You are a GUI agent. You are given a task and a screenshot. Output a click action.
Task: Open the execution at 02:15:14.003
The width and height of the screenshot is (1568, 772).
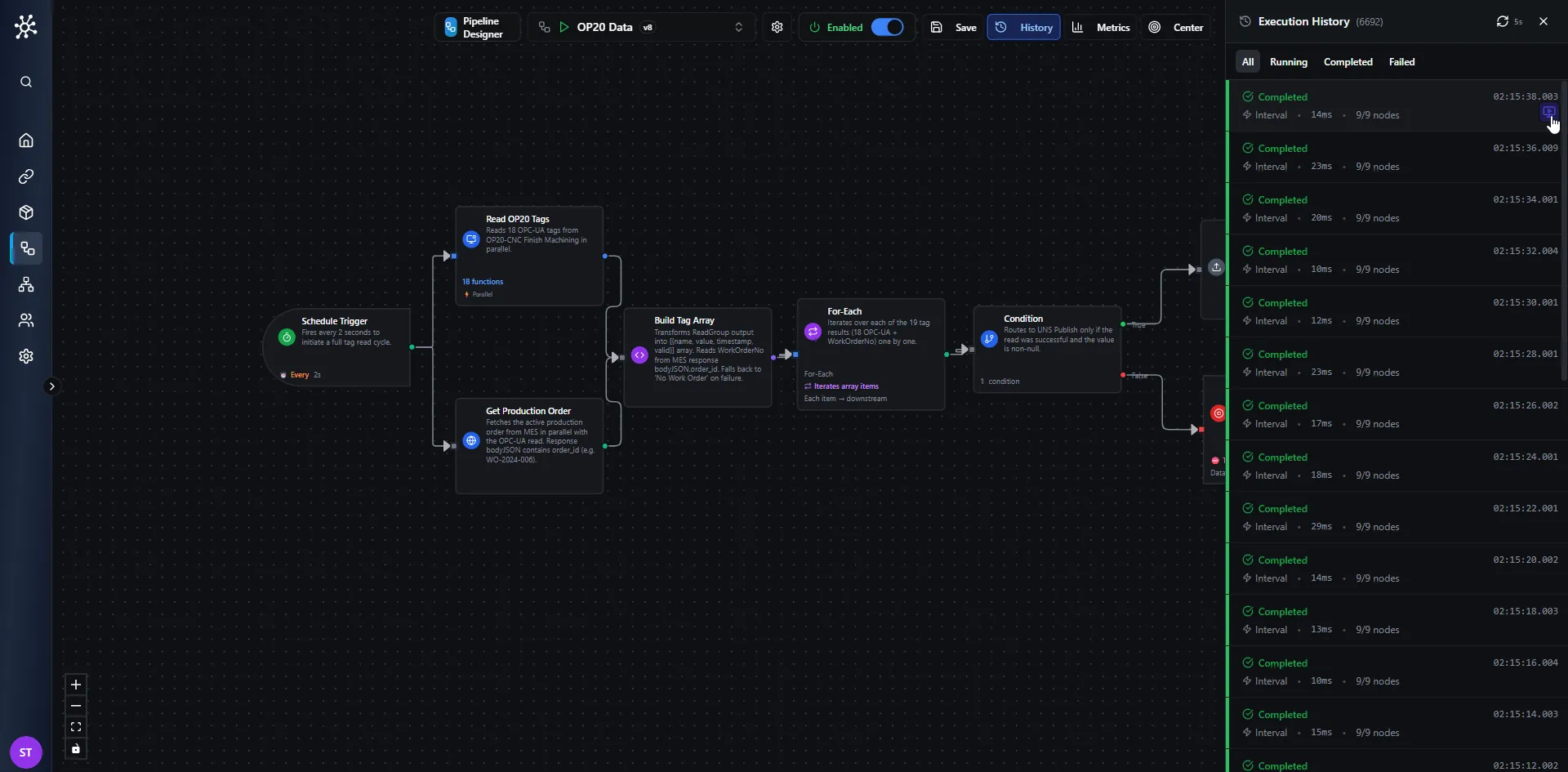[1396, 723]
